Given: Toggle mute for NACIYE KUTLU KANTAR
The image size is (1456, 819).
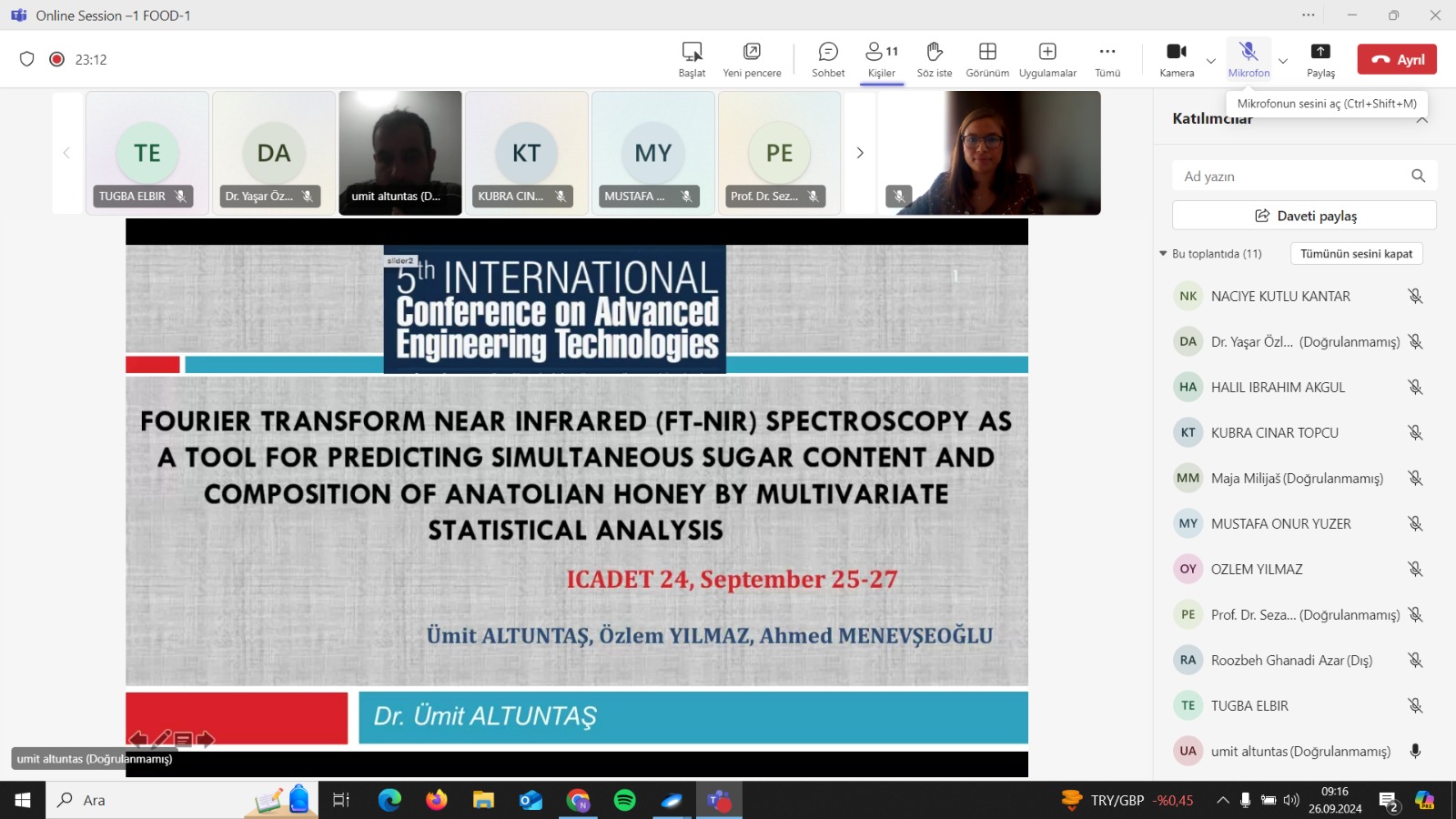Looking at the screenshot, I should coord(1415,297).
